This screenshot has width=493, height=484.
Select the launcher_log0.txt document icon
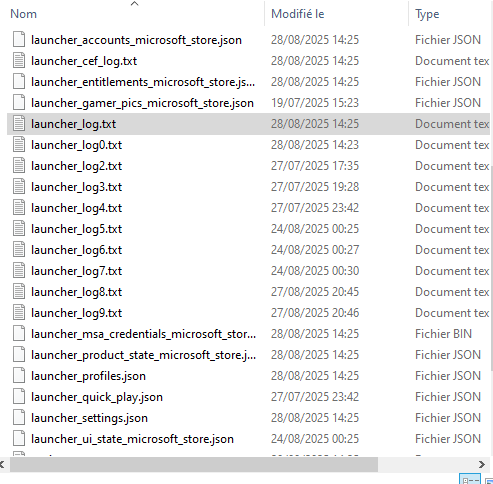point(19,145)
